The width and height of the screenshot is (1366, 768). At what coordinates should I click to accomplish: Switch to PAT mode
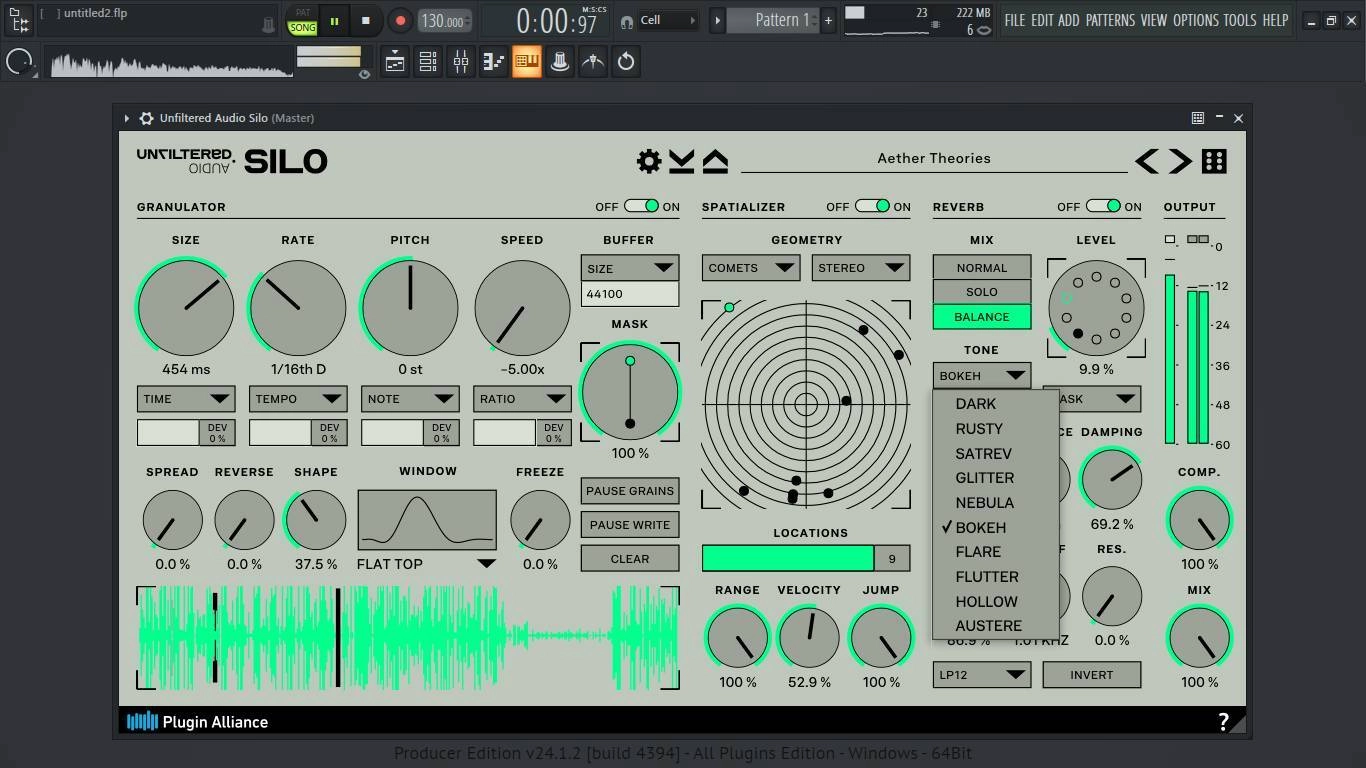click(x=302, y=13)
